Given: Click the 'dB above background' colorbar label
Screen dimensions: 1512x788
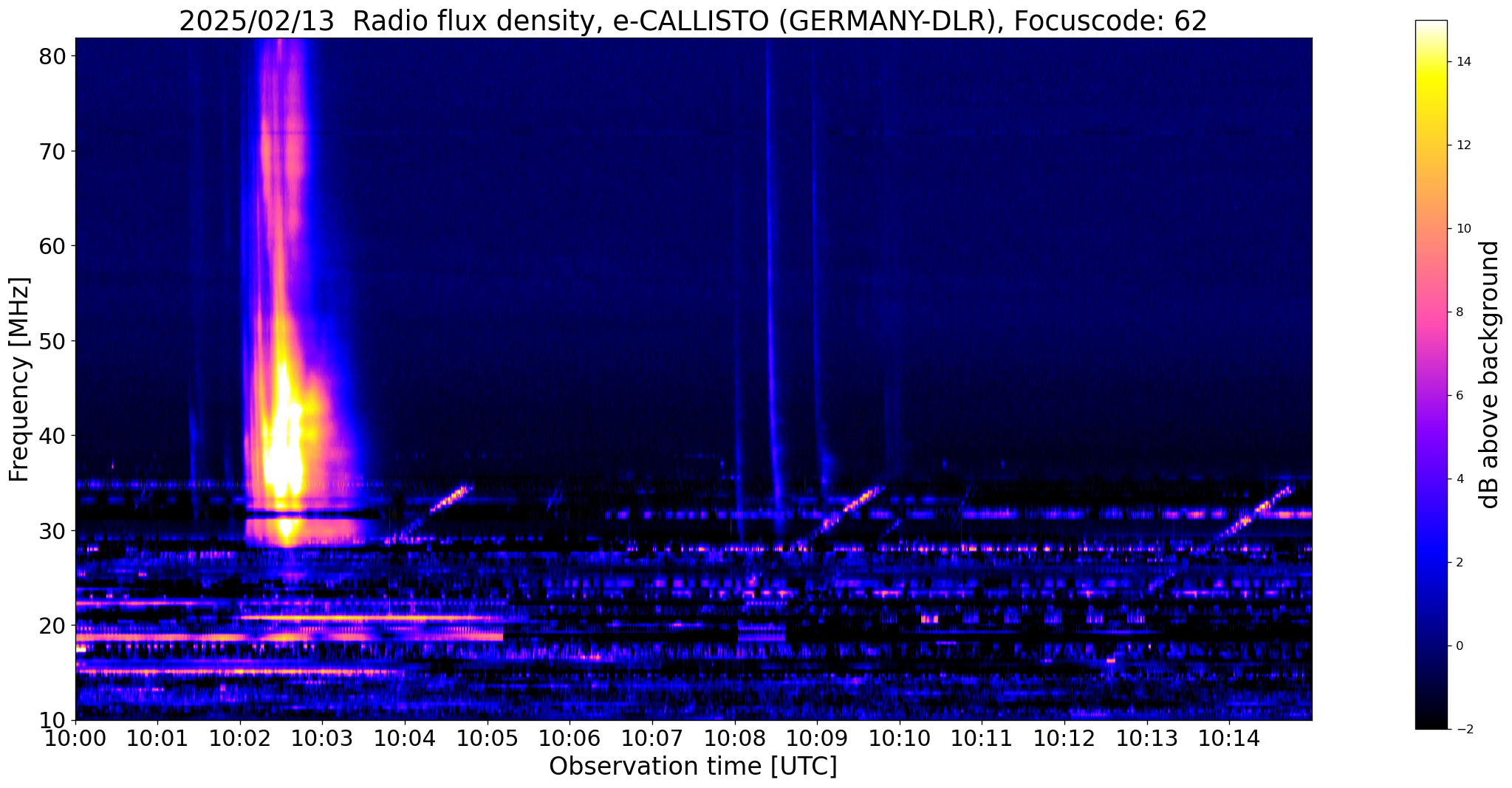Looking at the screenshot, I should click(x=1490, y=374).
